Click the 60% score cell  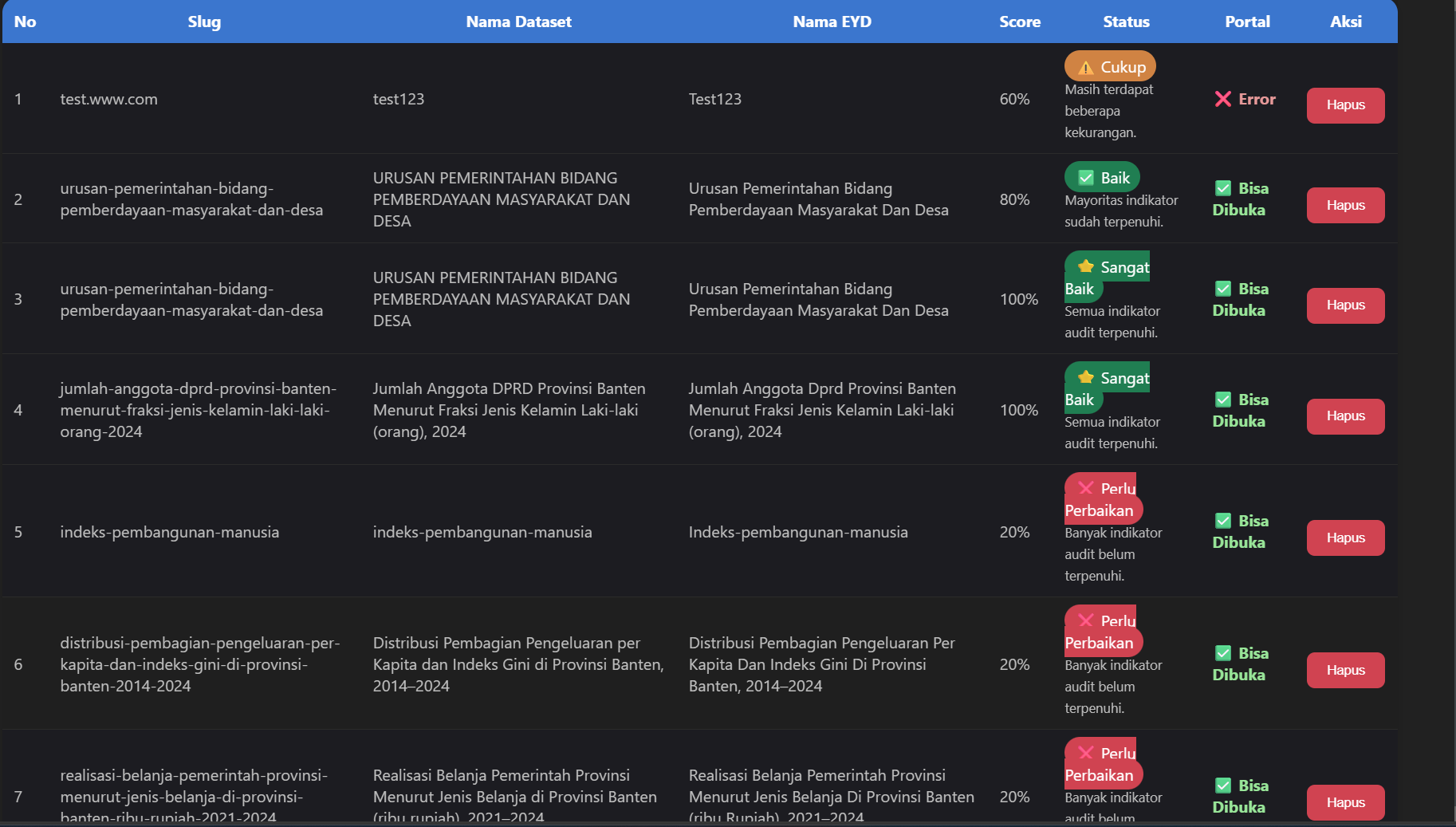(x=1014, y=99)
